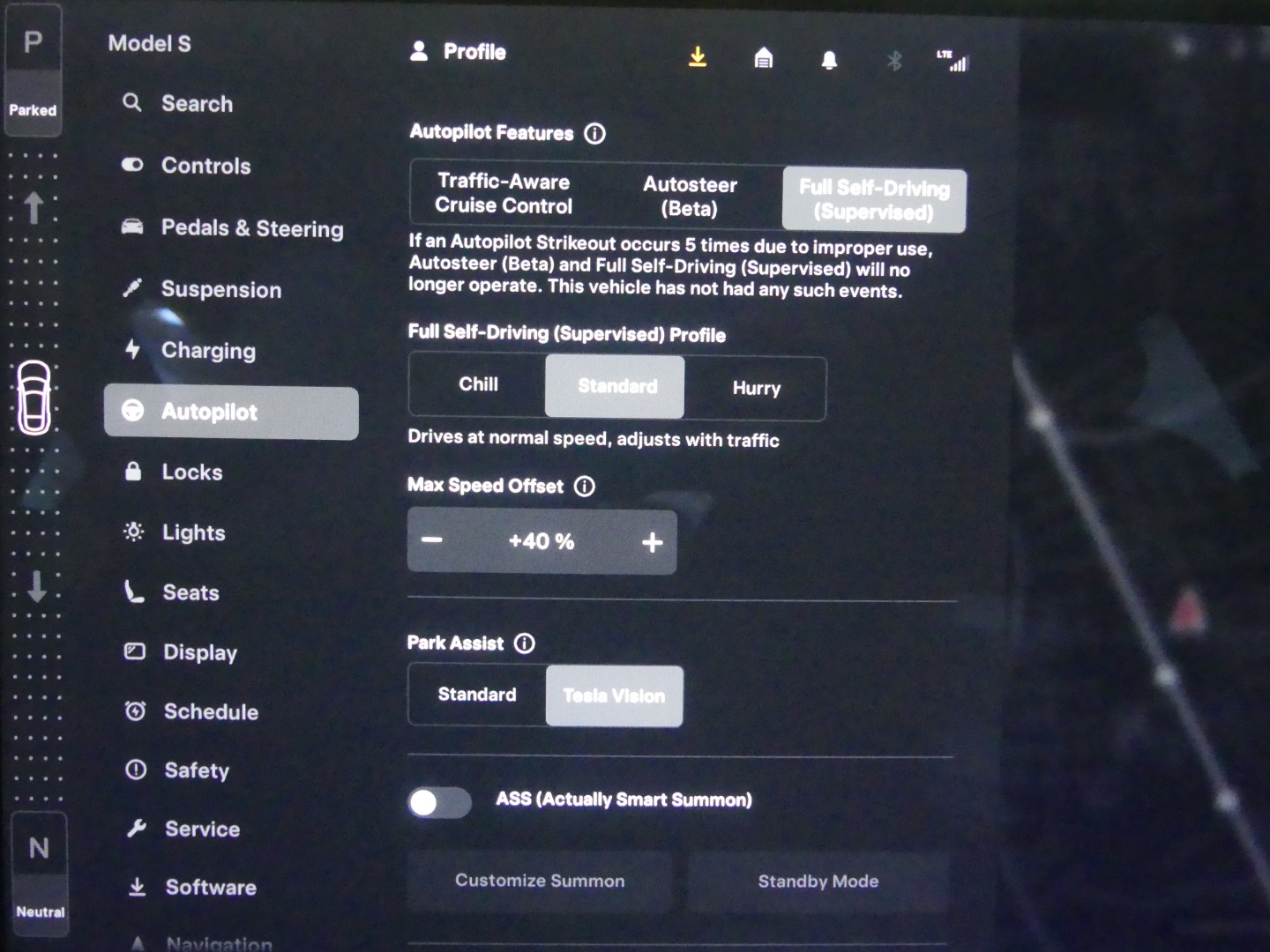Open the Display settings

[181, 652]
